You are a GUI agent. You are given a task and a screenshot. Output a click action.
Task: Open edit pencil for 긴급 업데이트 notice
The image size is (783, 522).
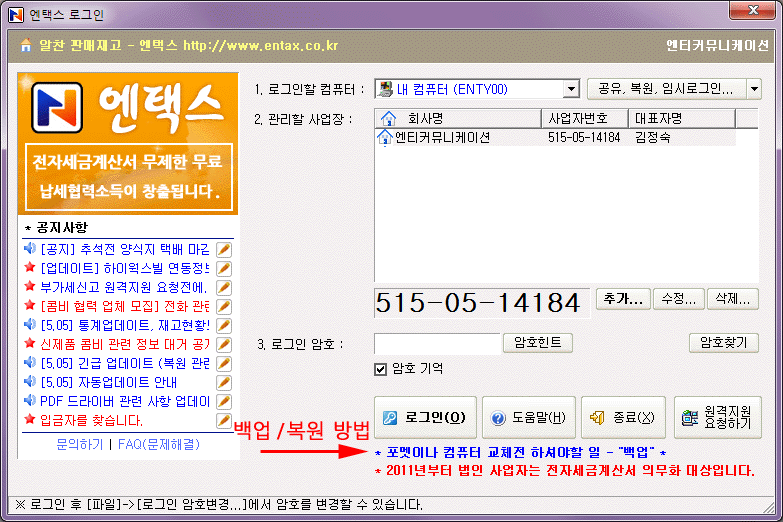[224, 363]
